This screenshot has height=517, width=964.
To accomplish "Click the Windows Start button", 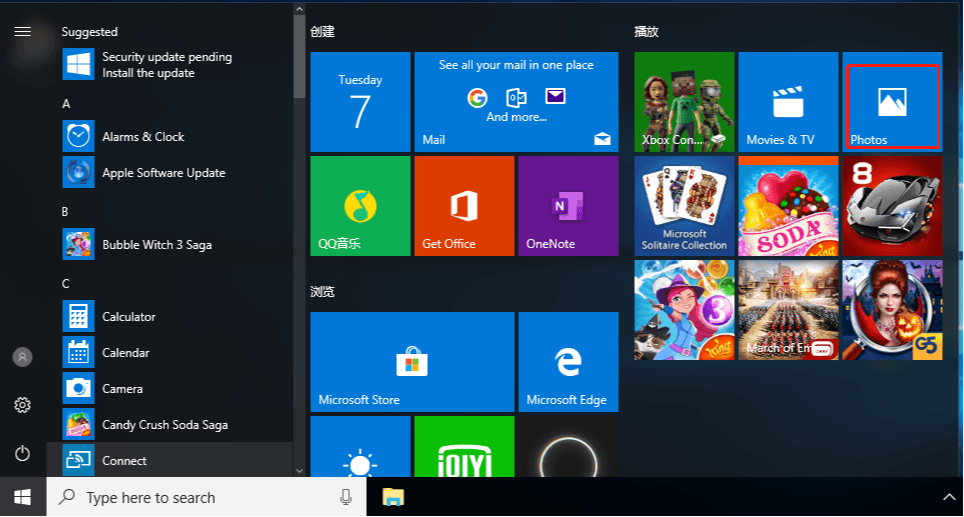I will pyautogui.click(x=23, y=497).
